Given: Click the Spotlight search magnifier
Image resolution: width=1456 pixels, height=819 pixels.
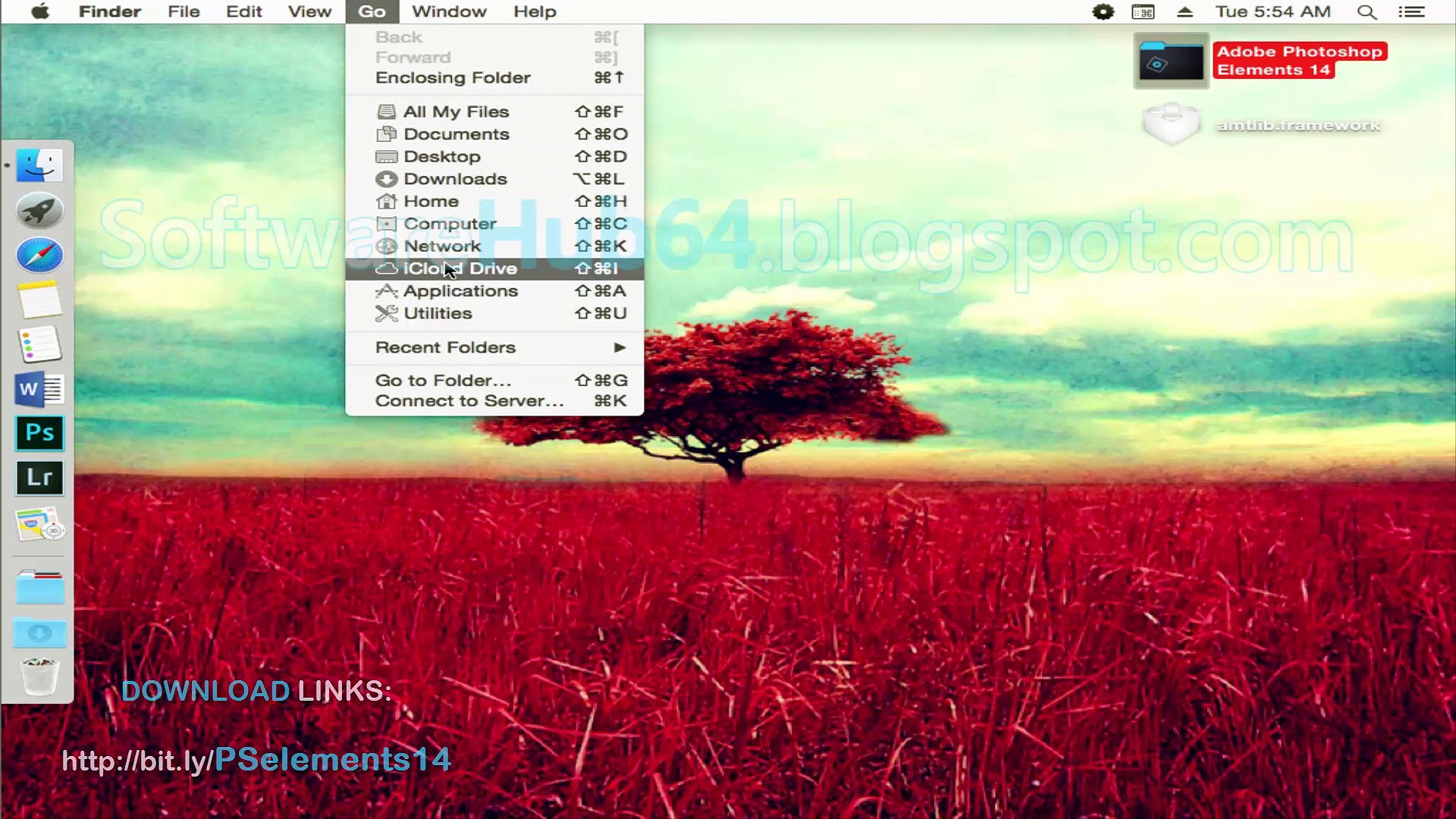Looking at the screenshot, I should click(x=1367, y=12).
